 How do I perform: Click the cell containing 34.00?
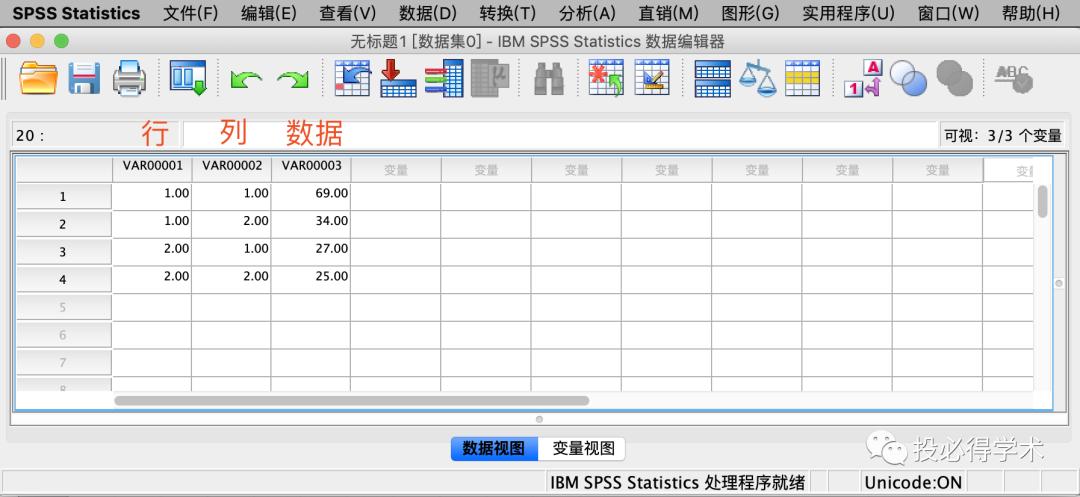tap(311, 224)
